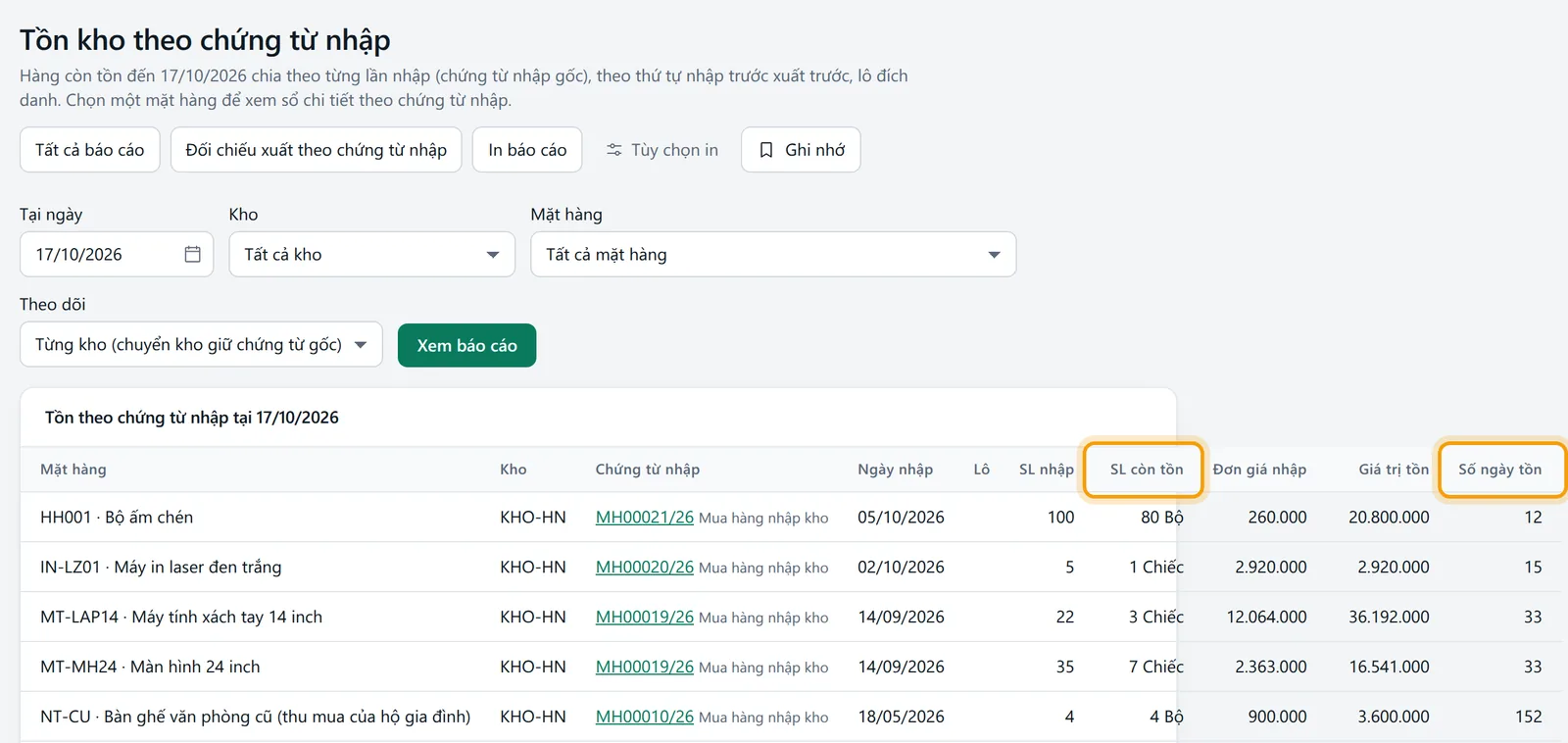1568x743 pixels.
Task: Click the Lô column header
Action: (981, 469)
